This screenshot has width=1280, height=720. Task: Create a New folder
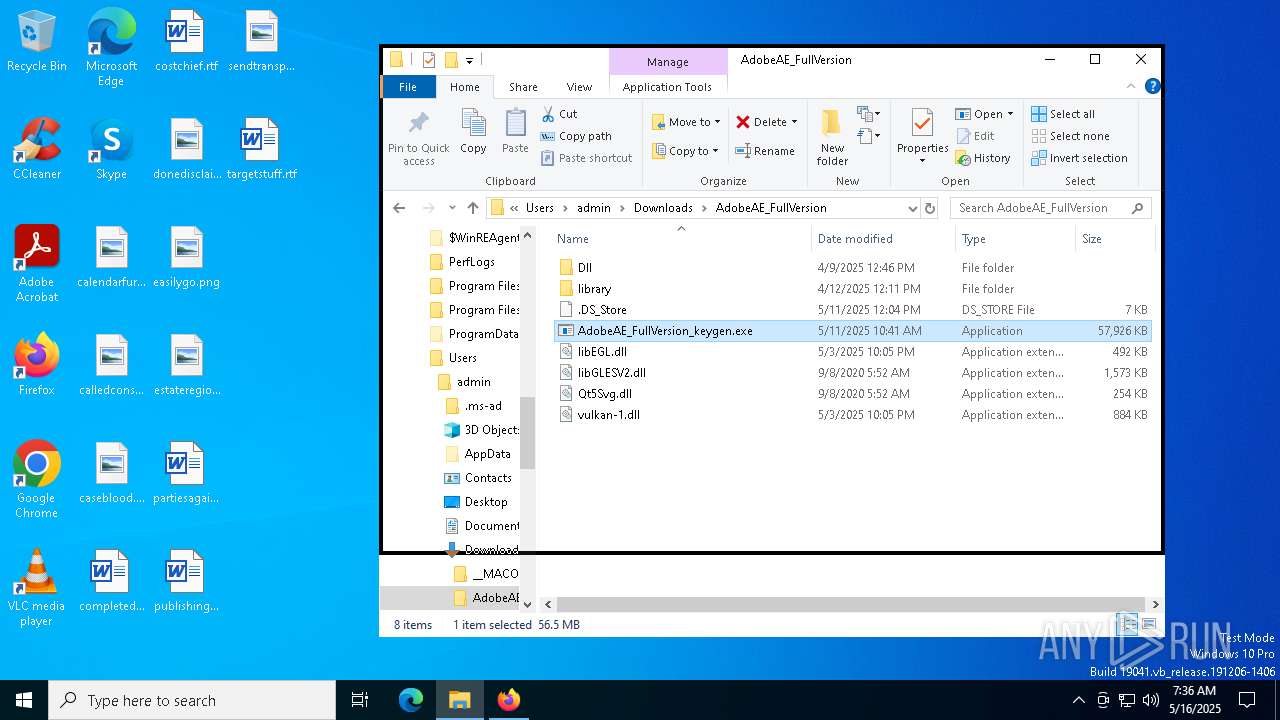(x=832, y=137)
